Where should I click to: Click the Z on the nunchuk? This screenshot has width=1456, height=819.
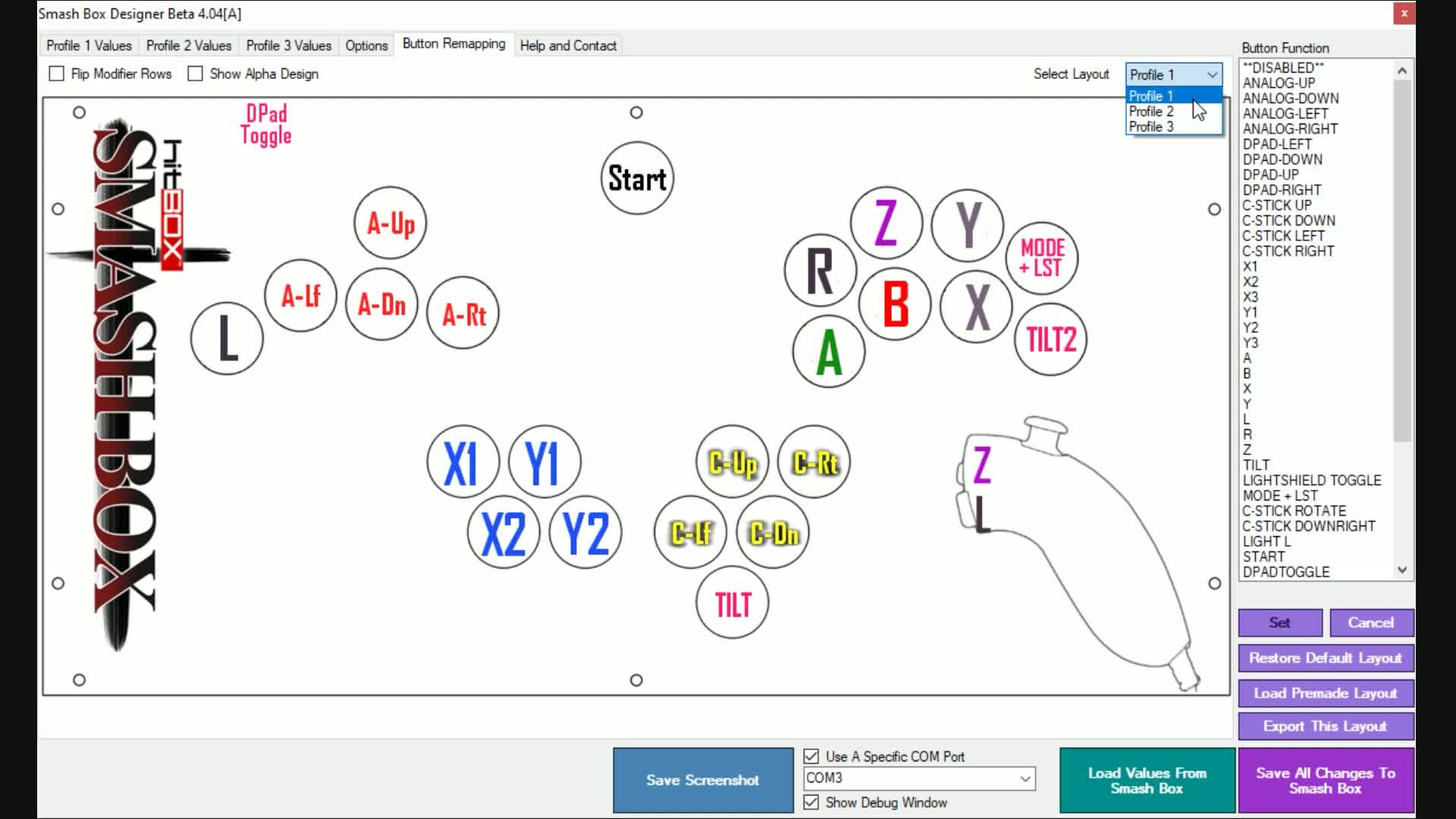[982, 464]
